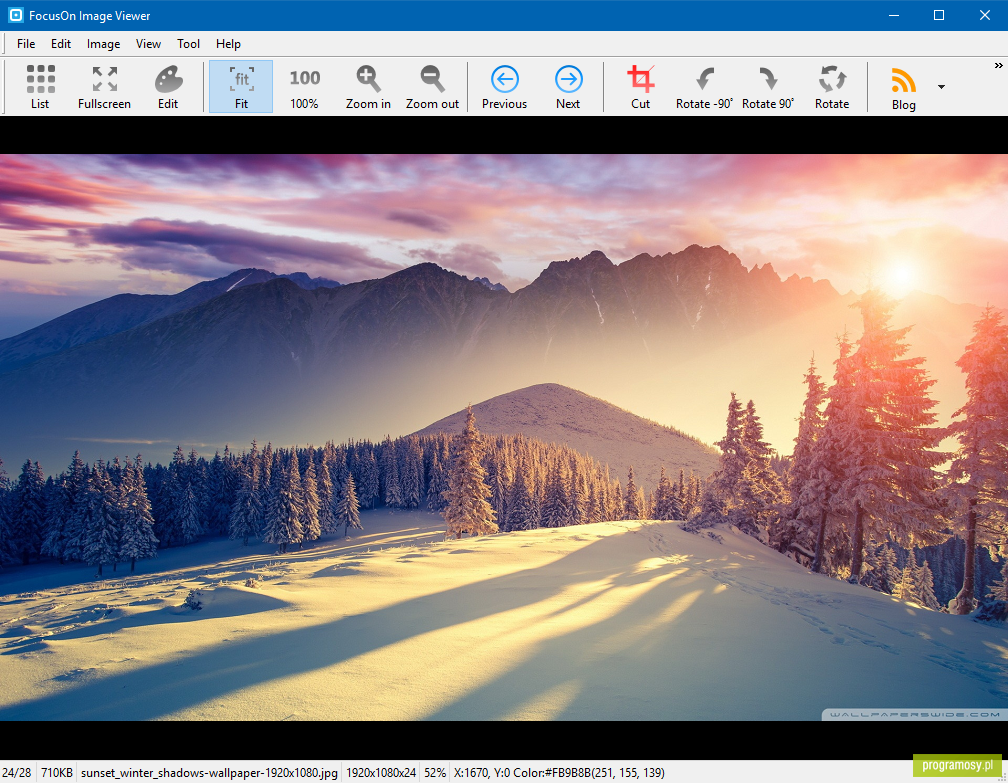Go to the Next image
The image size is (1008, 783).
[x=568, y=87]
